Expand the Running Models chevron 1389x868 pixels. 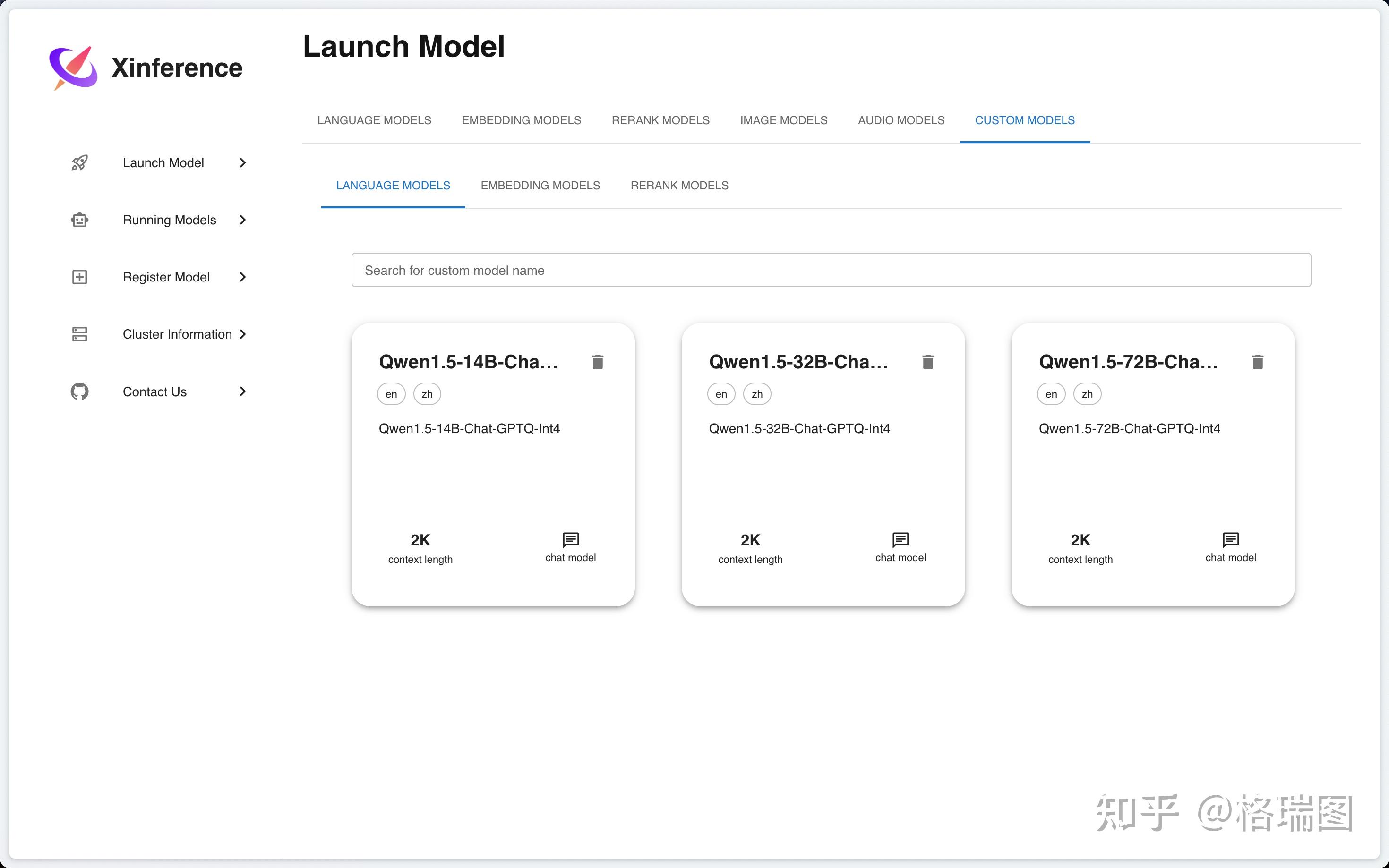(x=242, y=220)
